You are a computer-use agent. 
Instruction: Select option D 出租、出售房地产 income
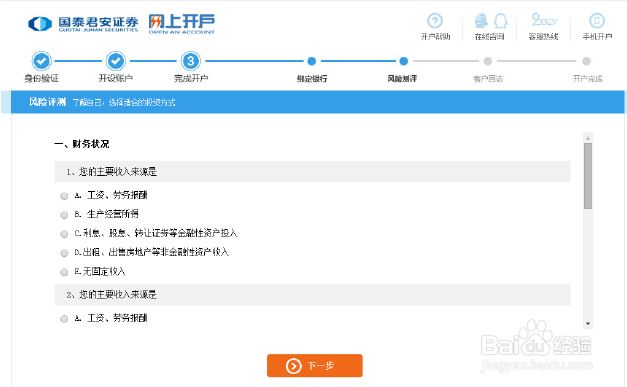[x=64, y=253]
